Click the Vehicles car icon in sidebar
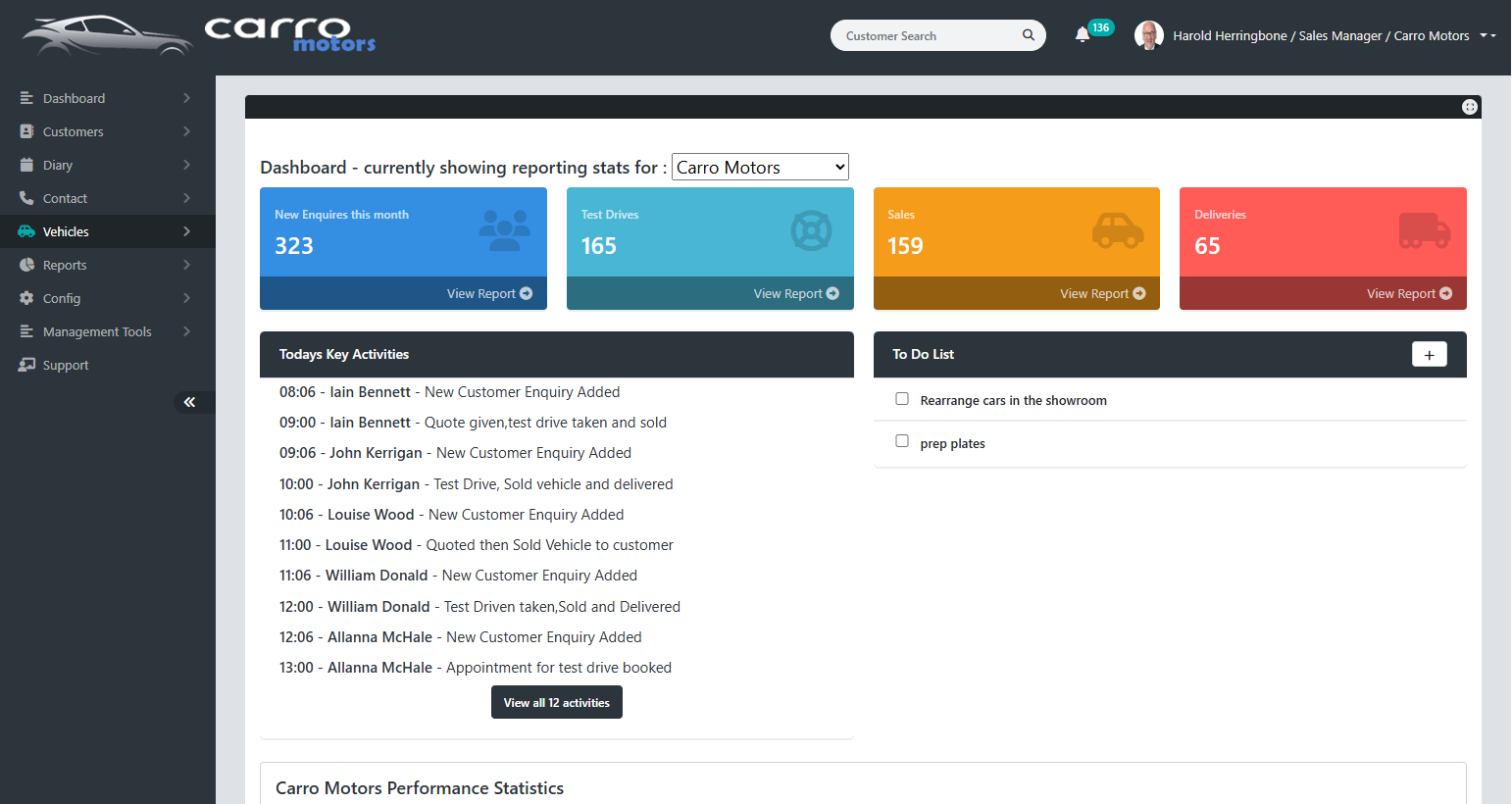This screenshot has width=1512, height=804. (26, 231)
